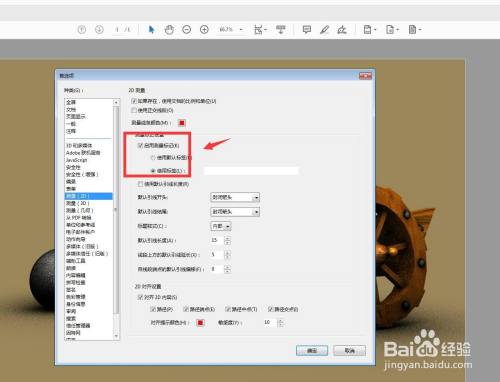This screenshot has width=500, height=382.
Task: Open the snap hint color swatch
Action: click(200, 323)
